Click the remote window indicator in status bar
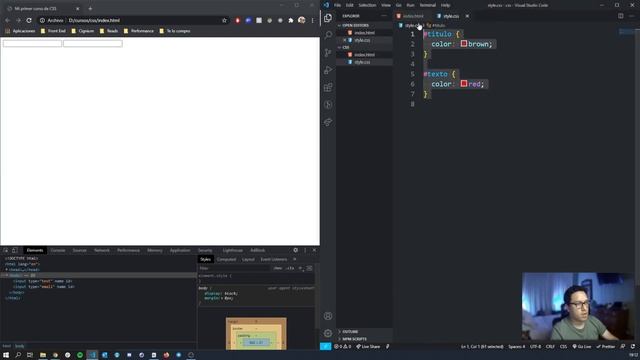The height and width of the screenshot is (360, 640). [325, 347]
